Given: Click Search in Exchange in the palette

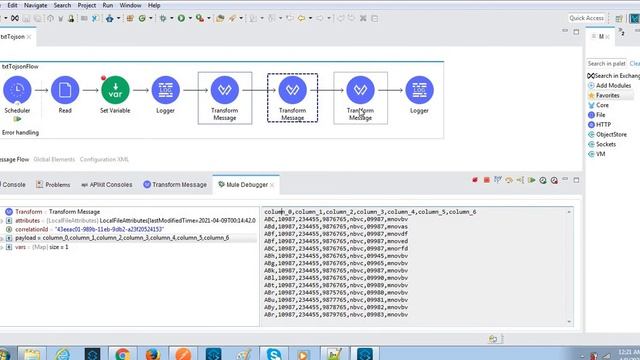Looking at the screenshot, I should [x=613, y=76].
